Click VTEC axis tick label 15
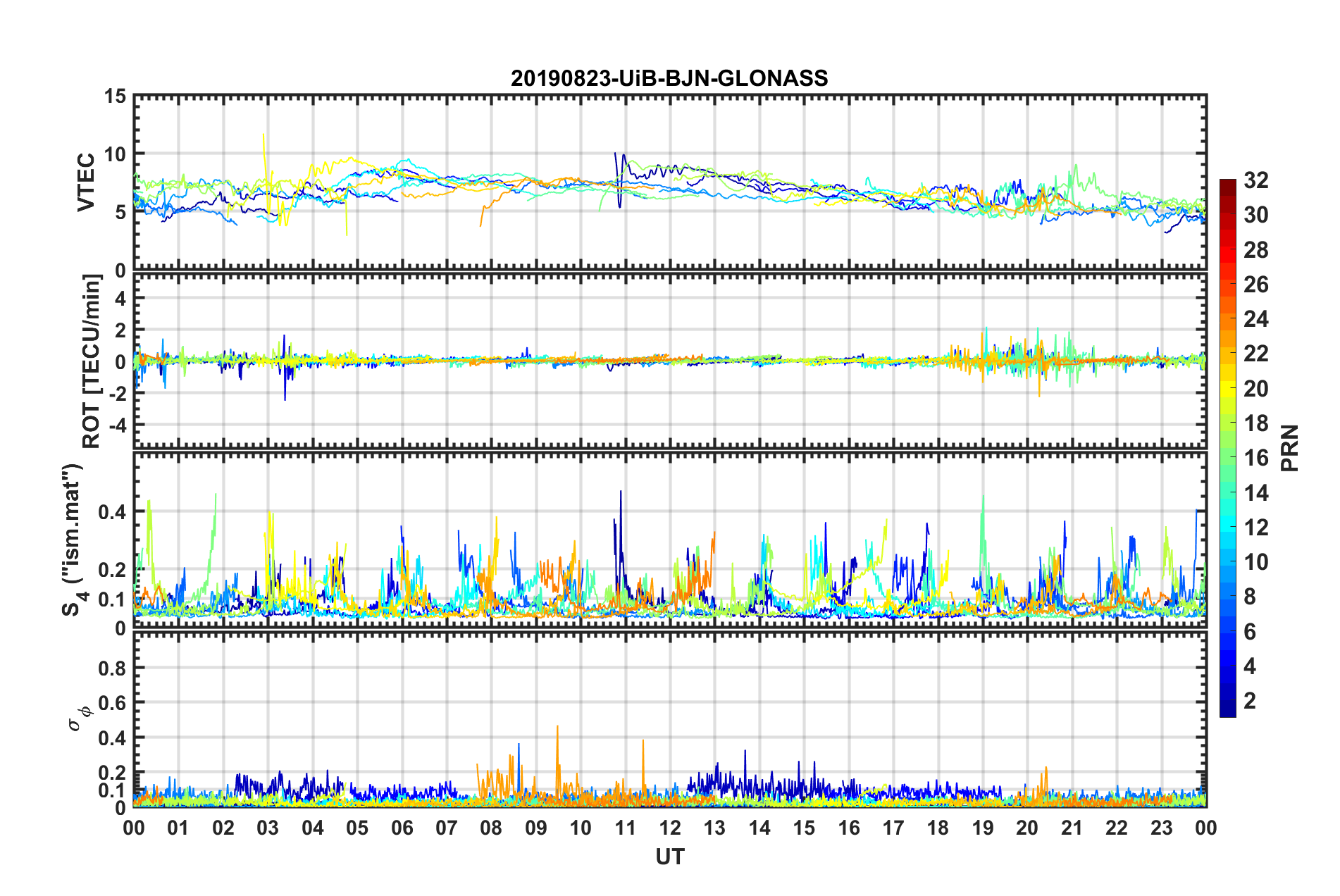The image size is (1340, 896). (x=114, y=96)
